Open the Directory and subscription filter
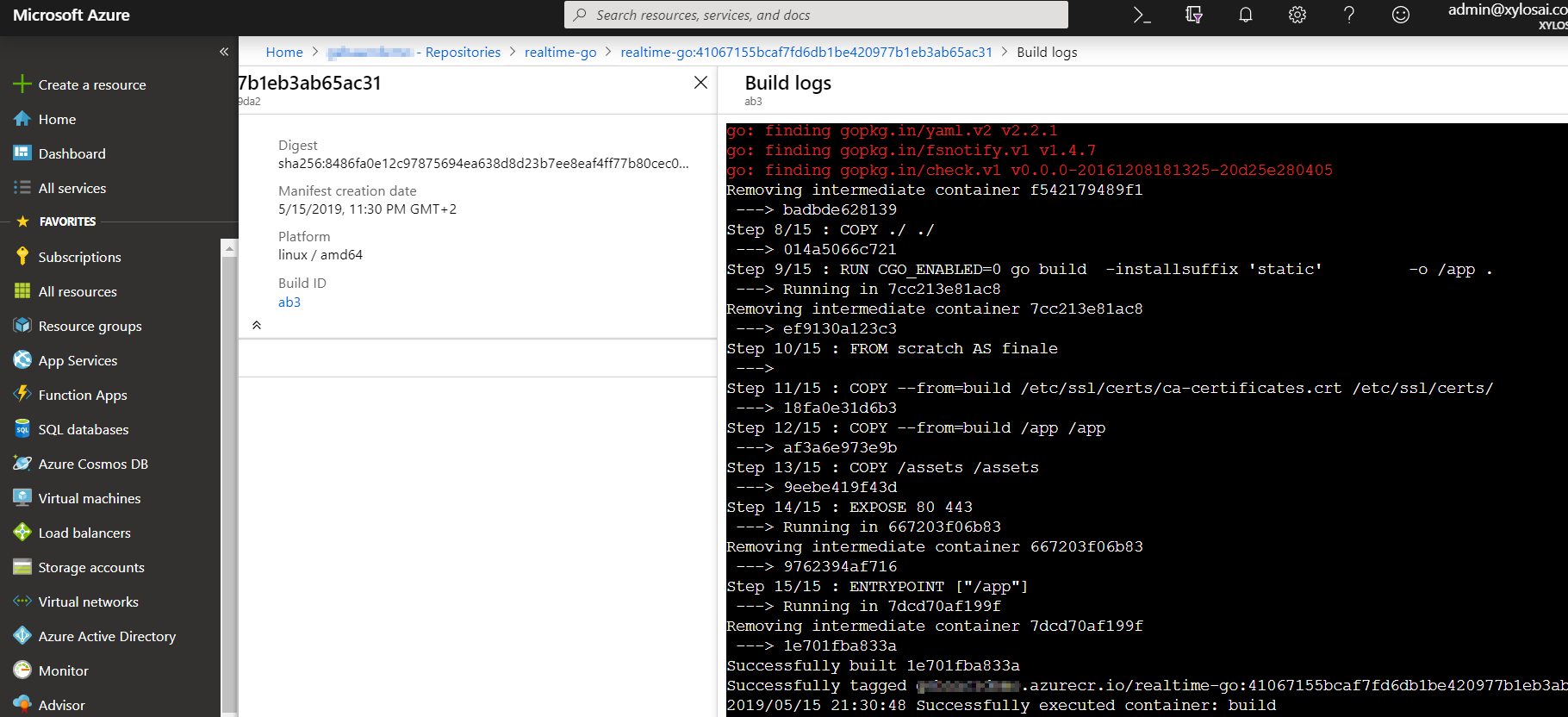The height and width of the screenshot is (717, 1568). [x=1193, y=15]
